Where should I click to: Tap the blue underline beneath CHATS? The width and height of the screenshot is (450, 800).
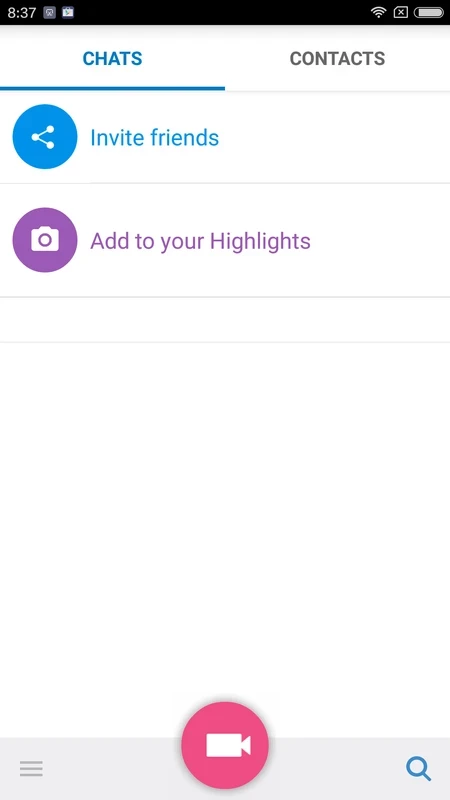tap(112, 88)
